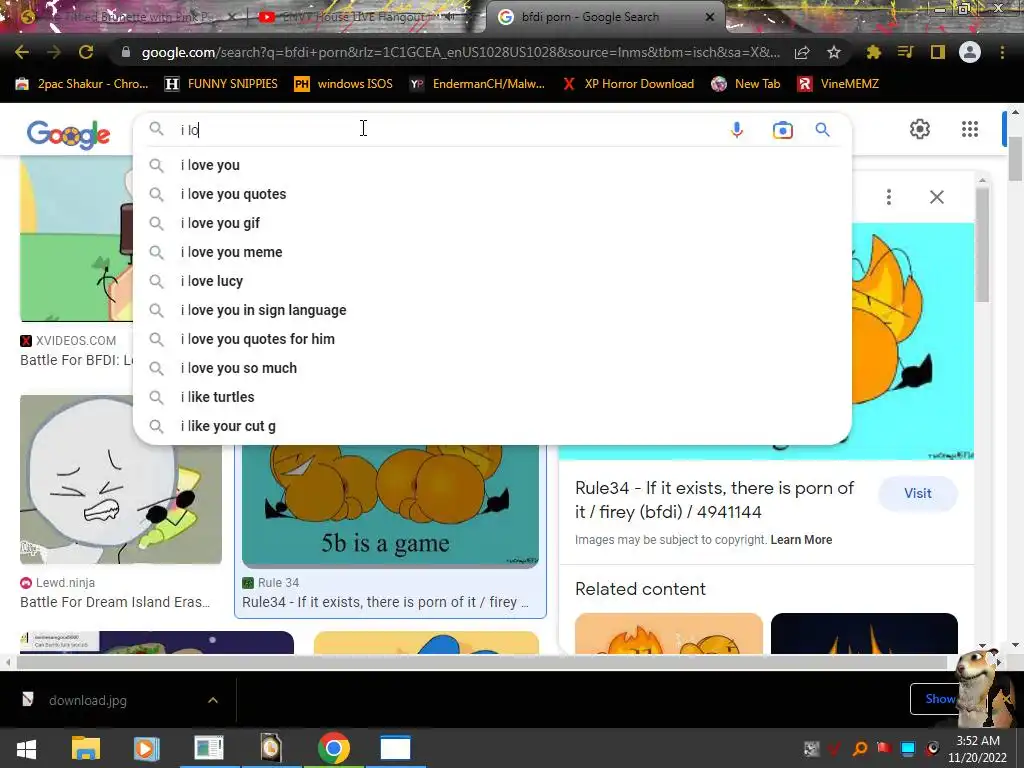The width and height of the screenshot is (1024, 768).
Task: Bookmark this page with the star icon
Action: [x=833, y=52]
